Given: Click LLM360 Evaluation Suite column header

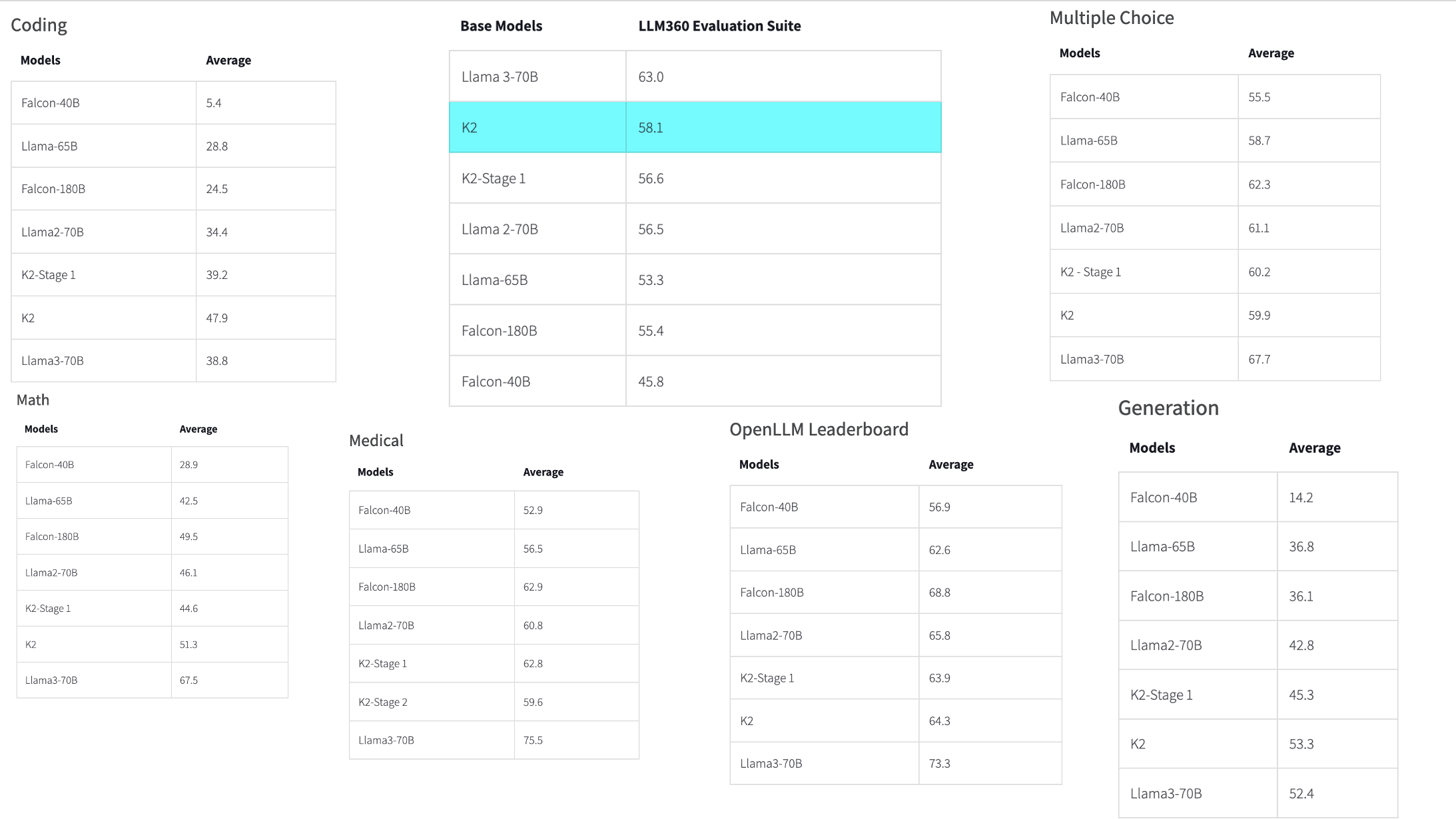Looking at the screenshot, I should (720, 26).
